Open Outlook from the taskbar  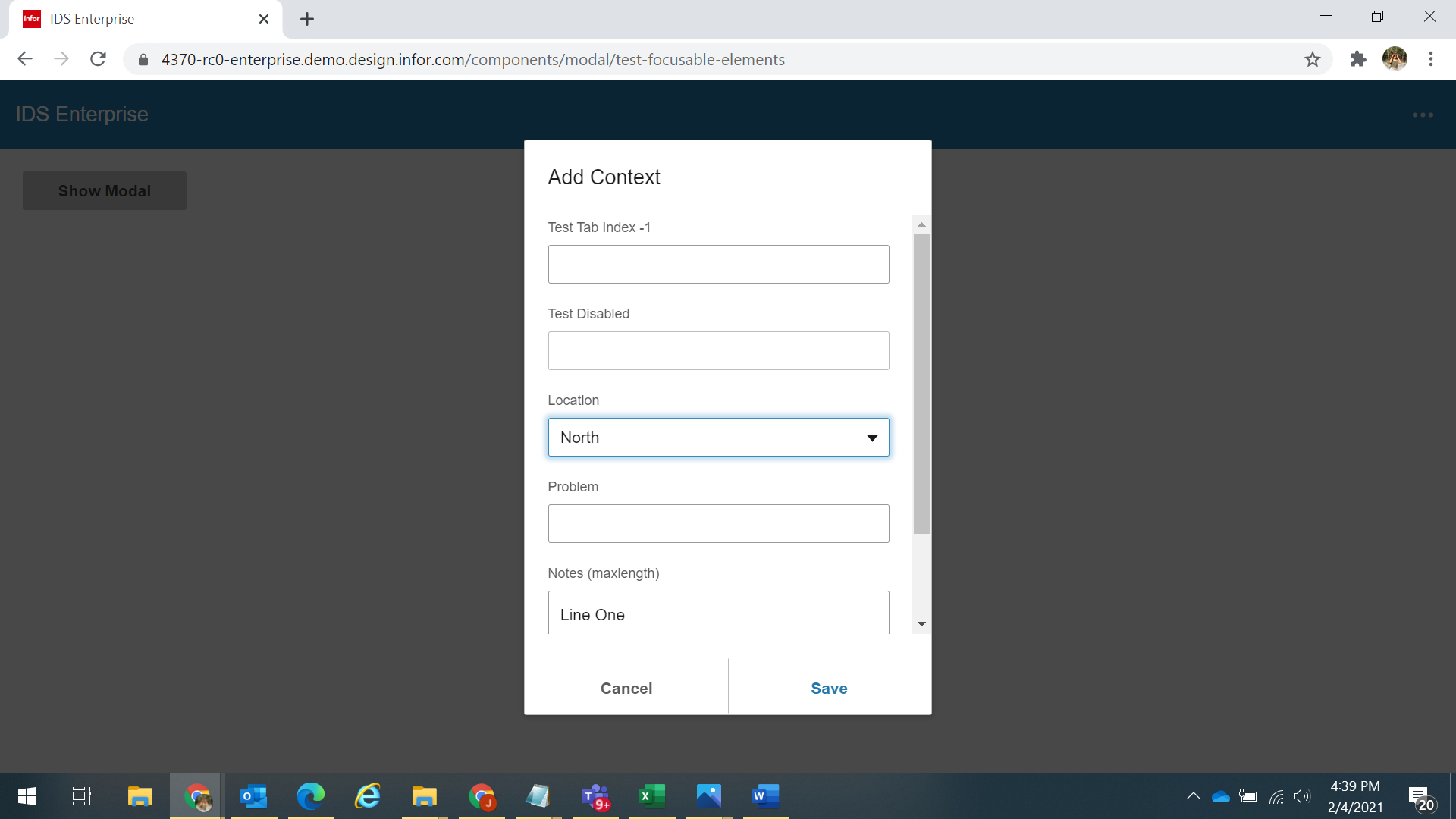(x=253, y=796)
